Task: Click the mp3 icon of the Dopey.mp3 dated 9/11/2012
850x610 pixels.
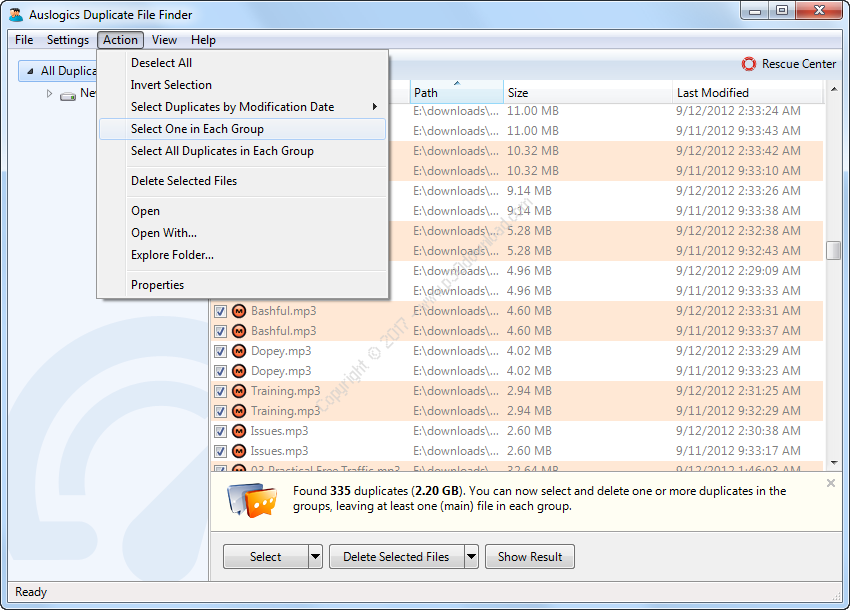Action: click(239, 371)
